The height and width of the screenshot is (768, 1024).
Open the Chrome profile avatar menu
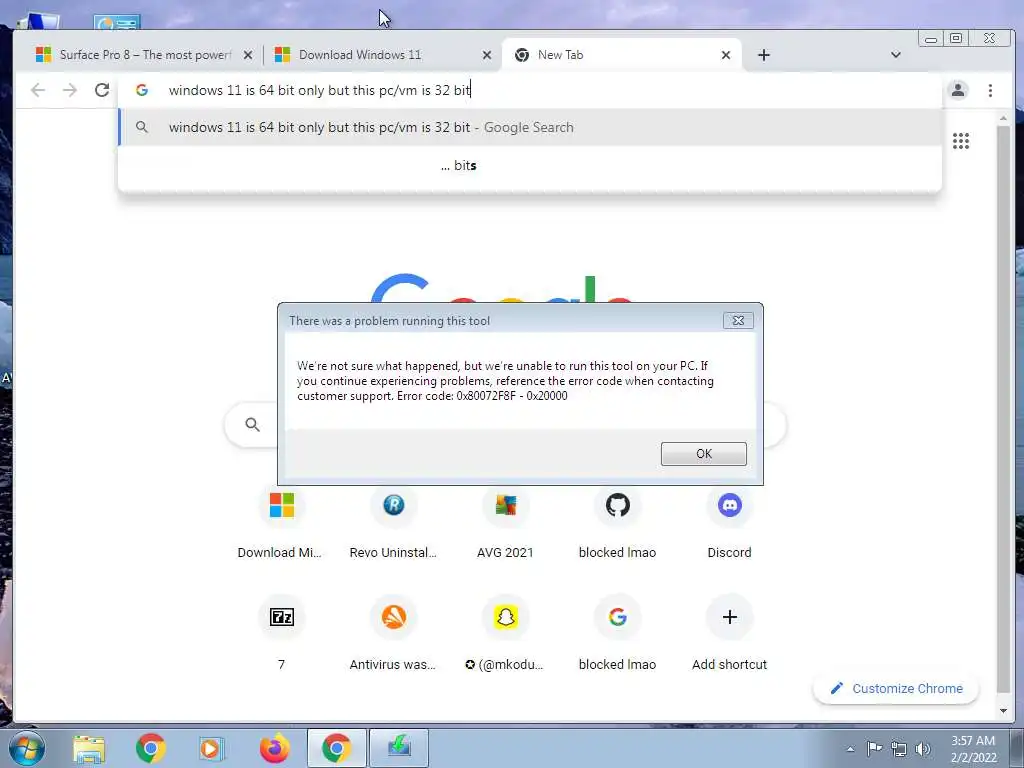(957, 90)
